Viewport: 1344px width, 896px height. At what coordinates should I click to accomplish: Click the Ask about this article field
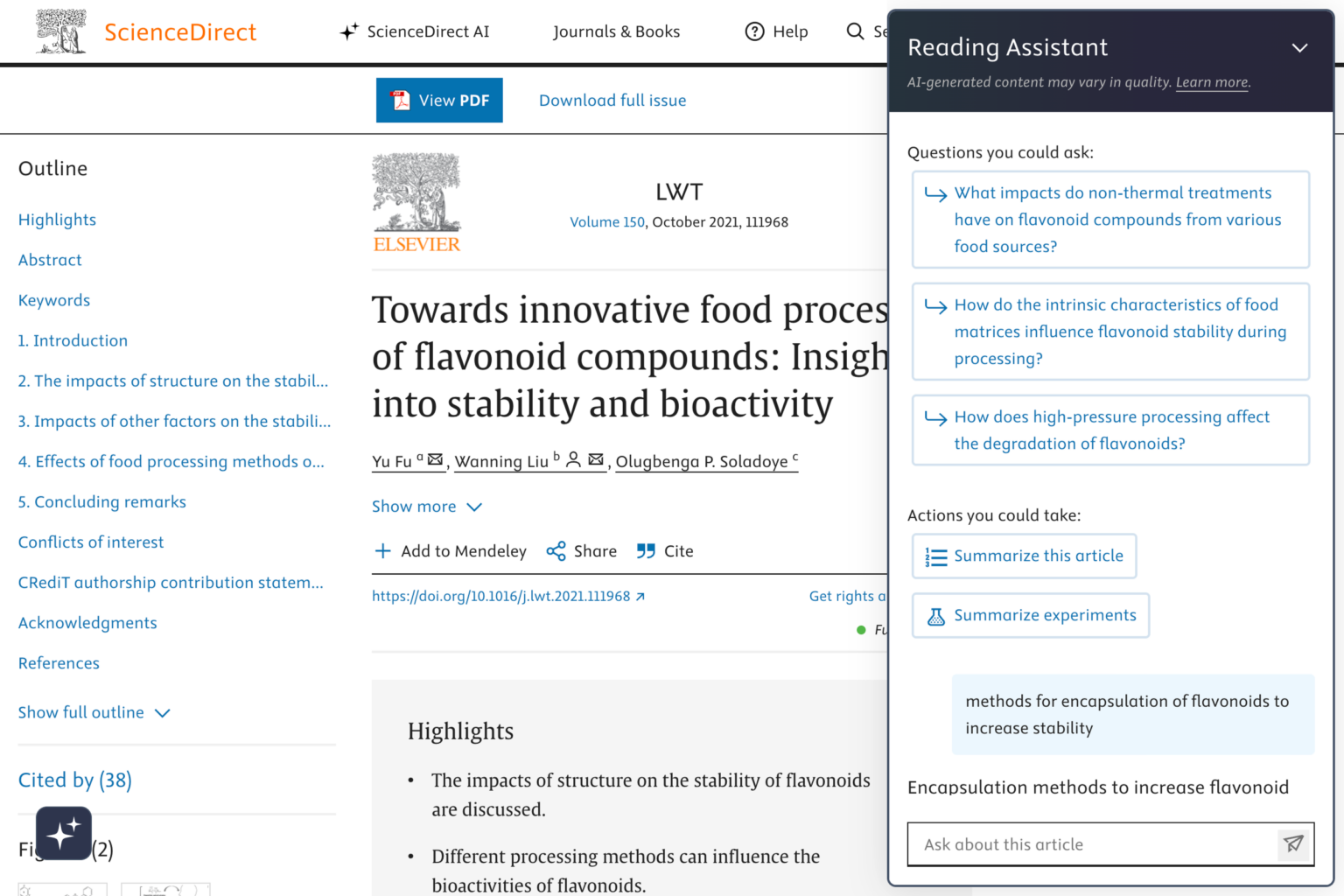(x=1076, y=844)
